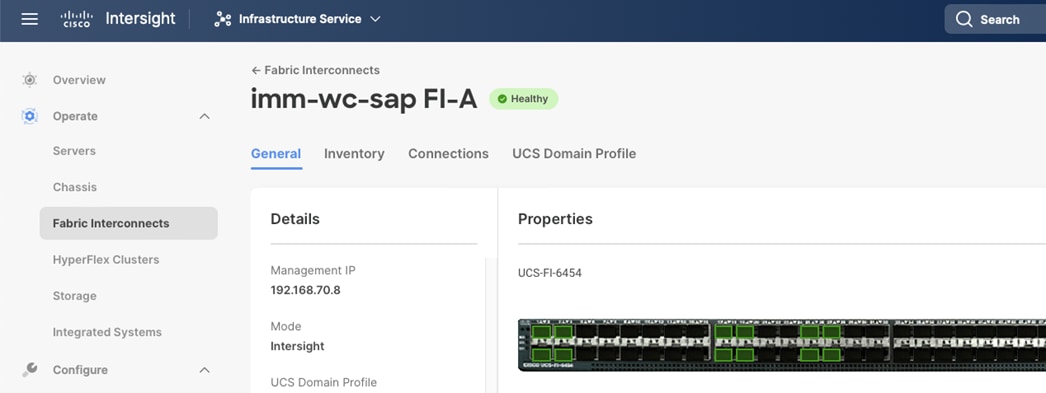Click the Management IP value 192.168.70.8
Image resolution: width=1046 pixels, height=393 pixels.
tap(306, 290)
